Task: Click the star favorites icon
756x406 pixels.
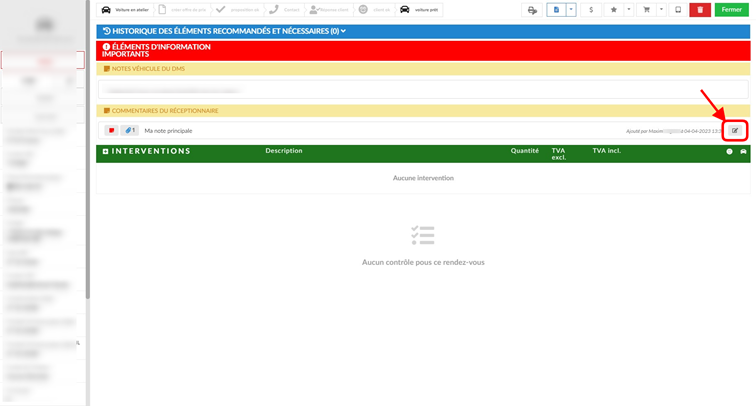Action: [614, 10]
